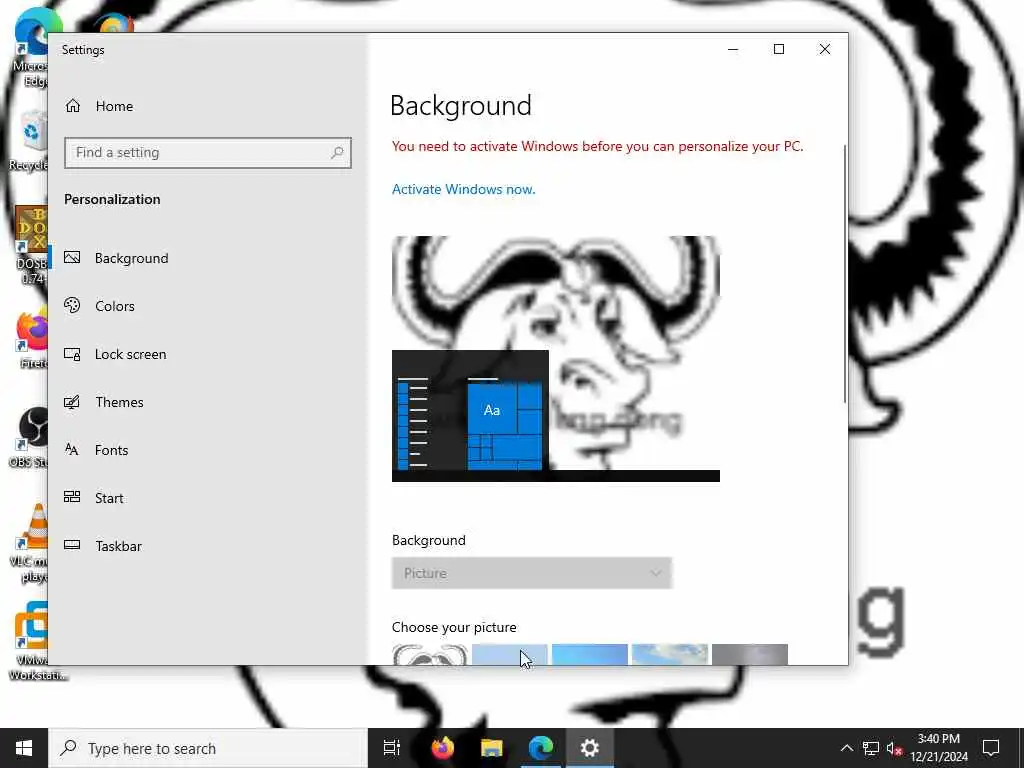Image resolution: width=1024 pixels, height=768 pixels.
Task: Click the muted volume tray icon
Action: 894,748
